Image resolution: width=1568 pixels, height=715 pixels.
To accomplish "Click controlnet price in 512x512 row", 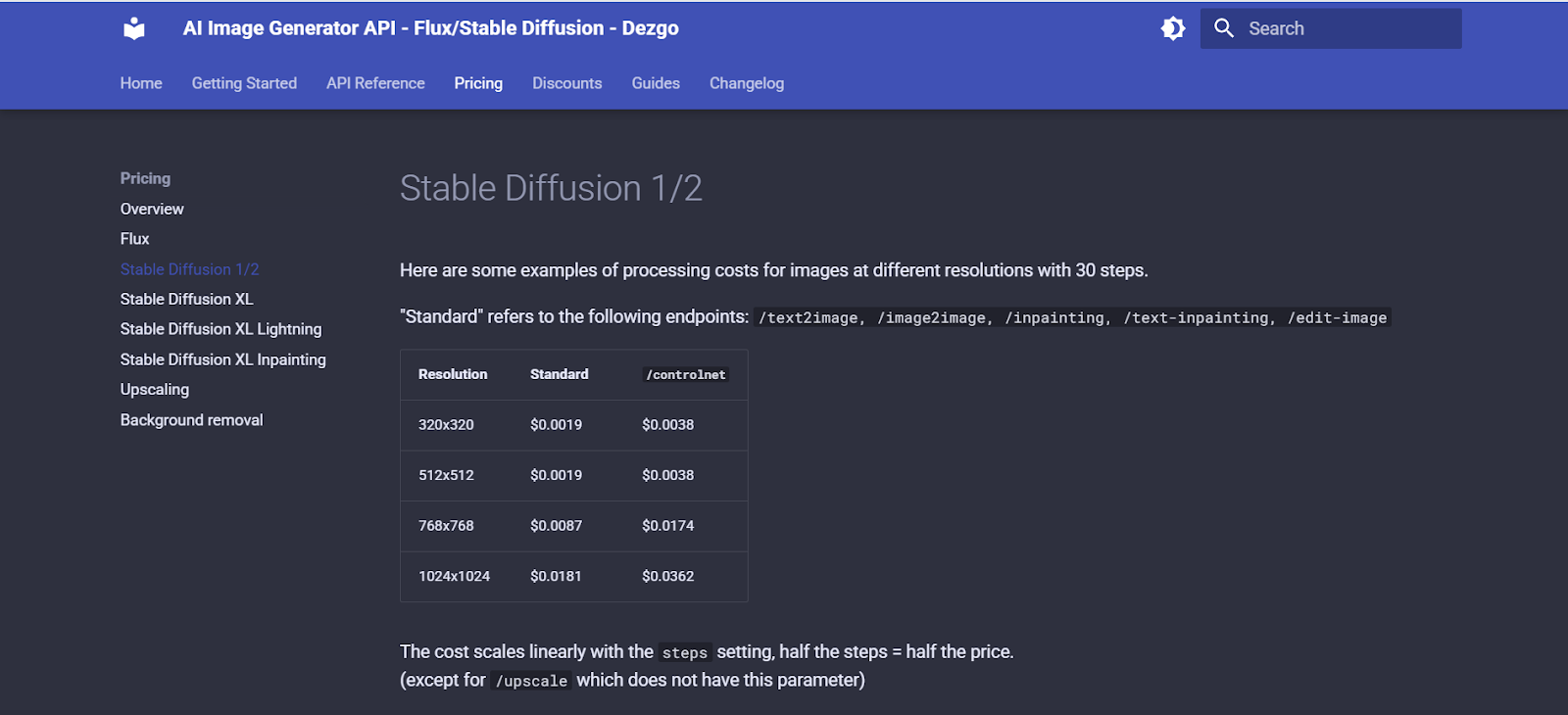I will [x=667, y=475].
